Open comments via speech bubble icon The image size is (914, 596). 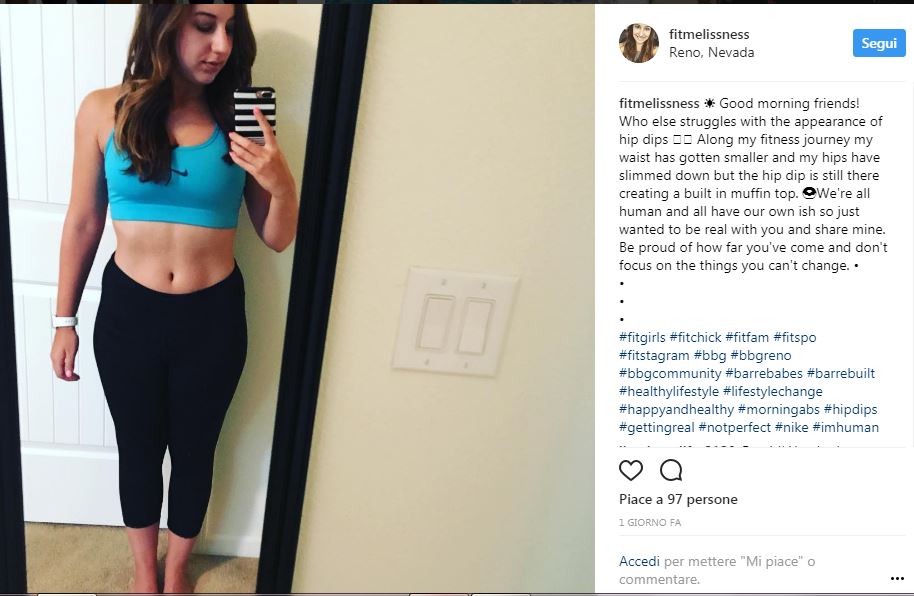671,470
